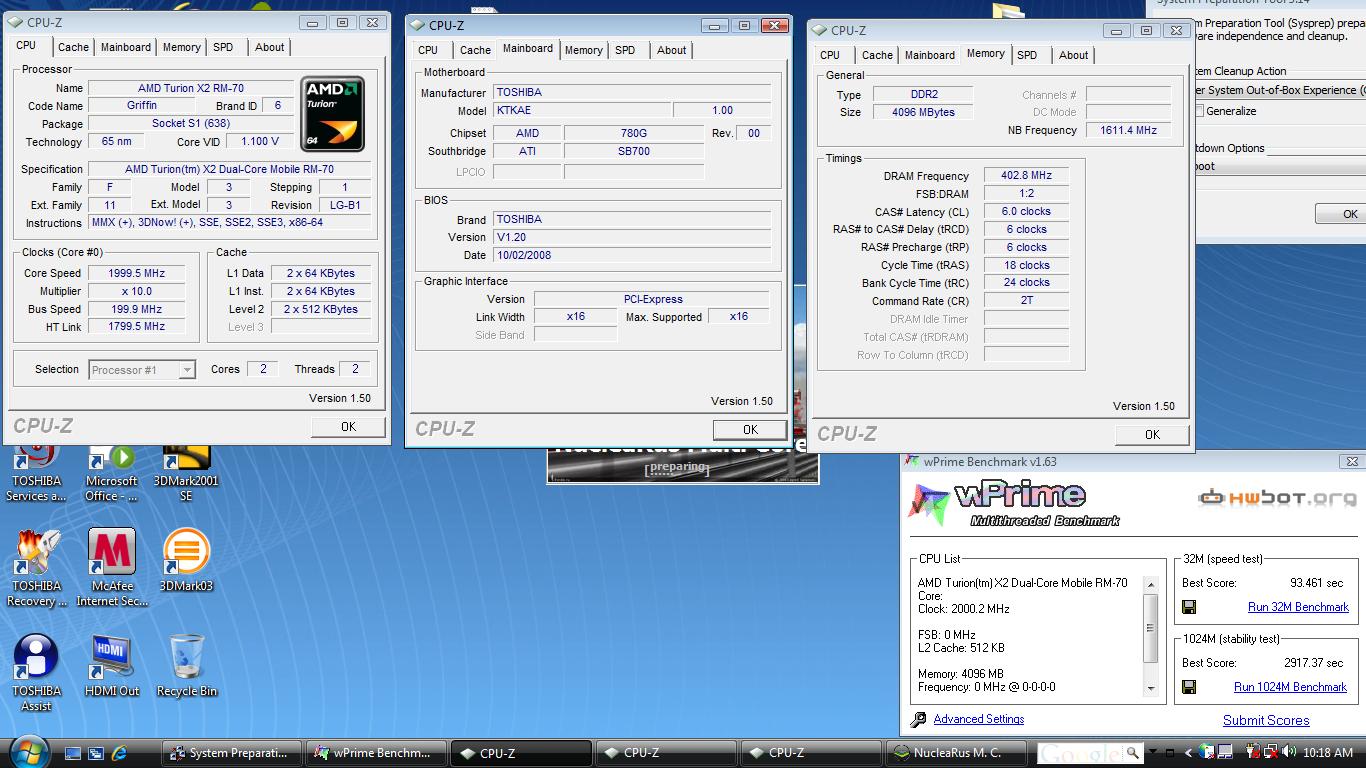Switch to wPrime Benchmark taskbar button
Screen dimensions: 1366x768
(375, 753)
